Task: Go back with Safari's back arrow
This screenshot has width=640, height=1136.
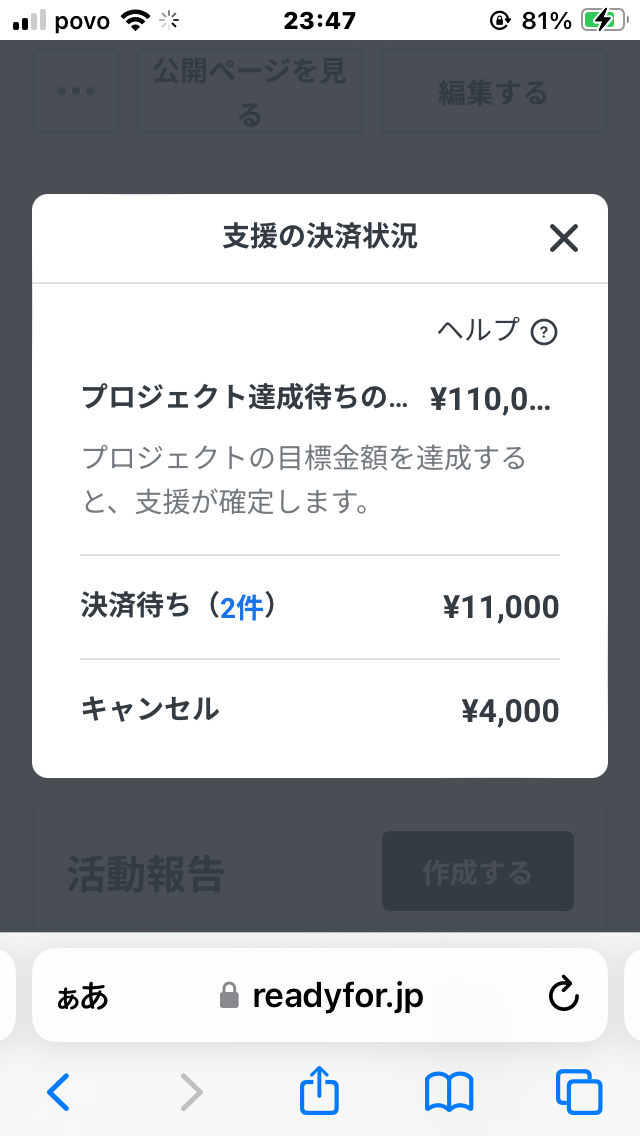Action: point(59,1092)
